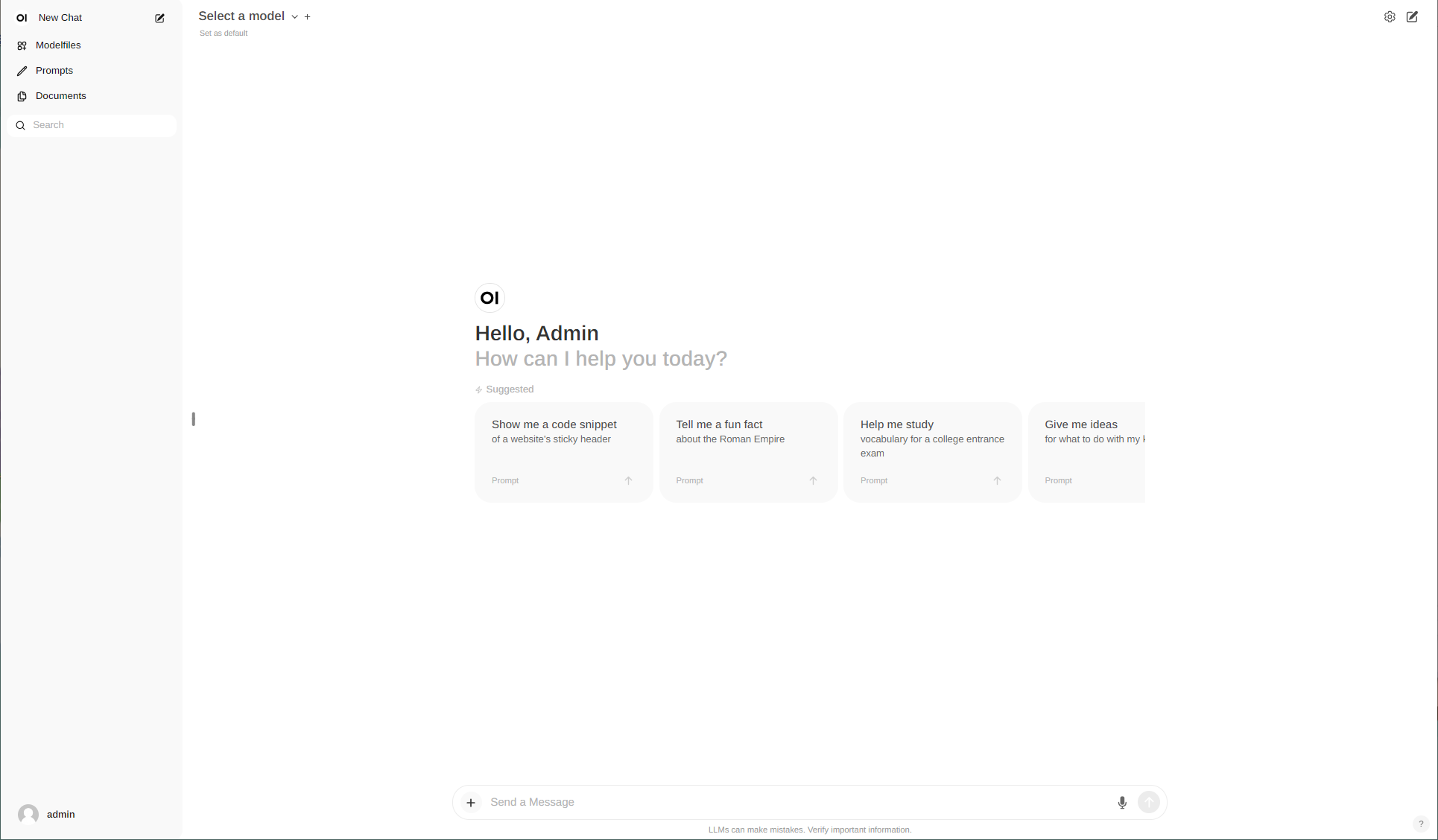Open the admin user menu
Screen dimensions: 1438x840
click(x=61, y=814)
